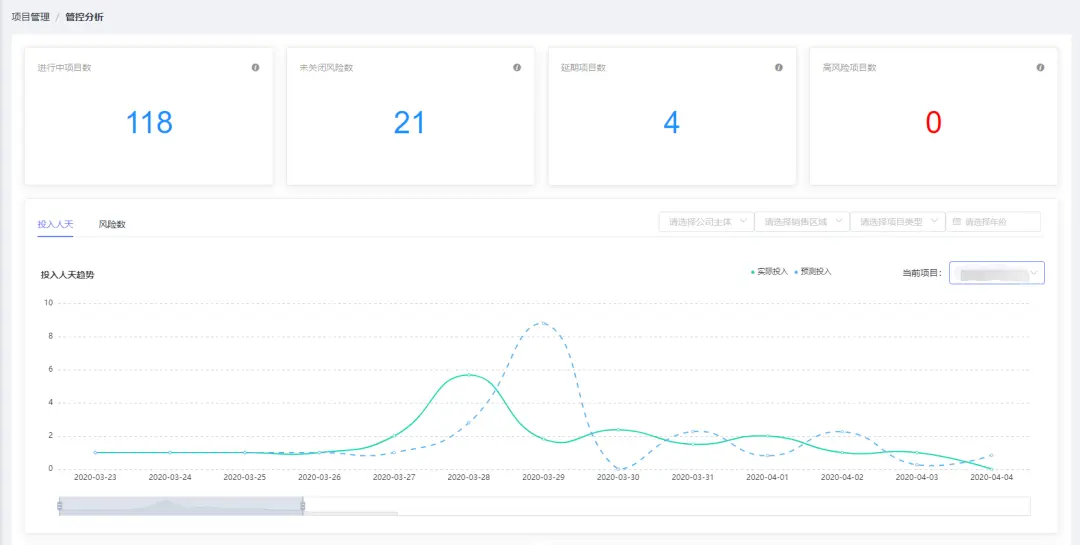The image size is (1080, 545).
Task: Click the number 4 delayed projects
Action: click(x=672, y=123)
